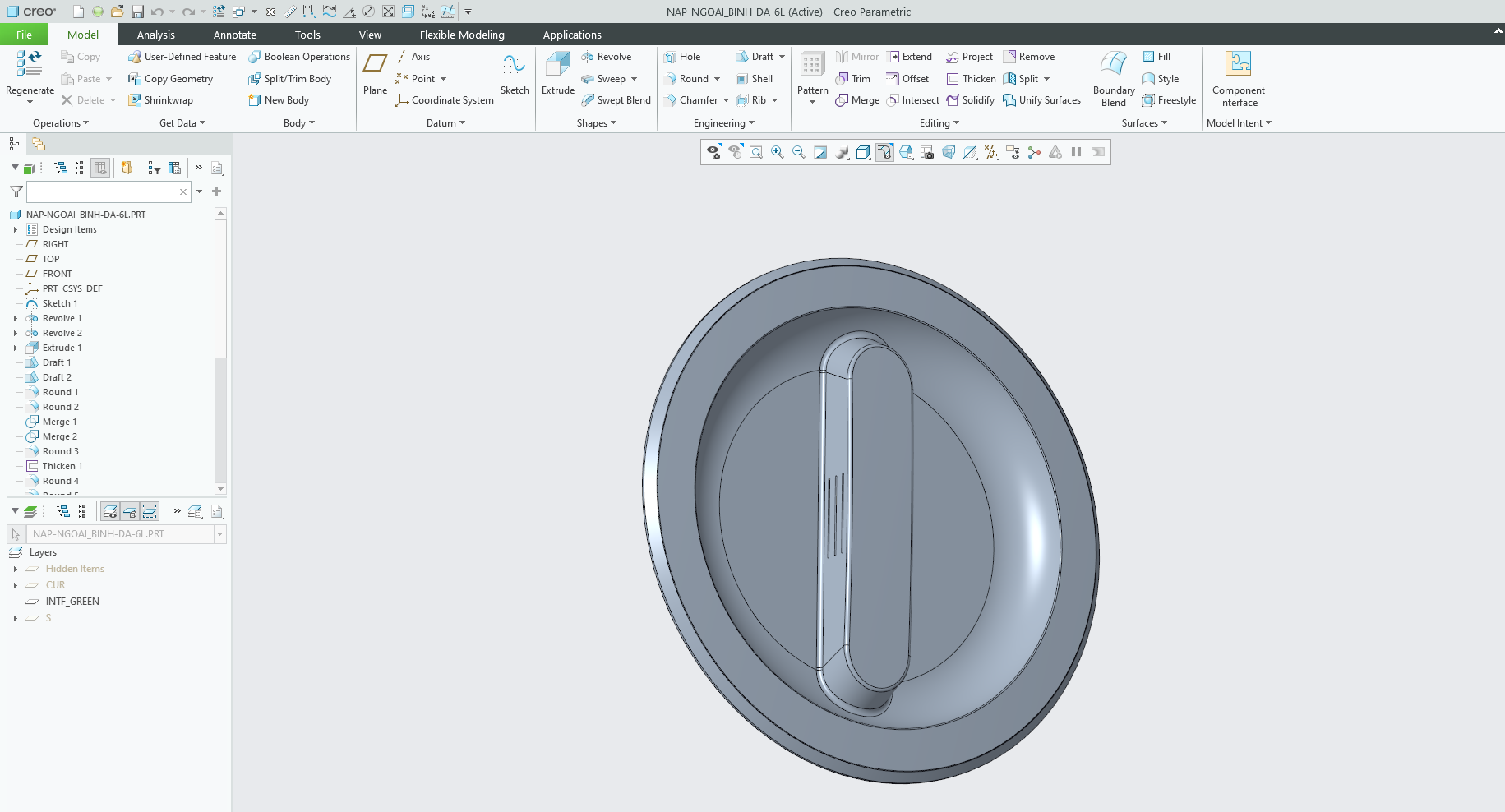Click the Sketch tool in Datum group
The height and width of the screenshot is (812, 1505).
[x=515, y=73]
